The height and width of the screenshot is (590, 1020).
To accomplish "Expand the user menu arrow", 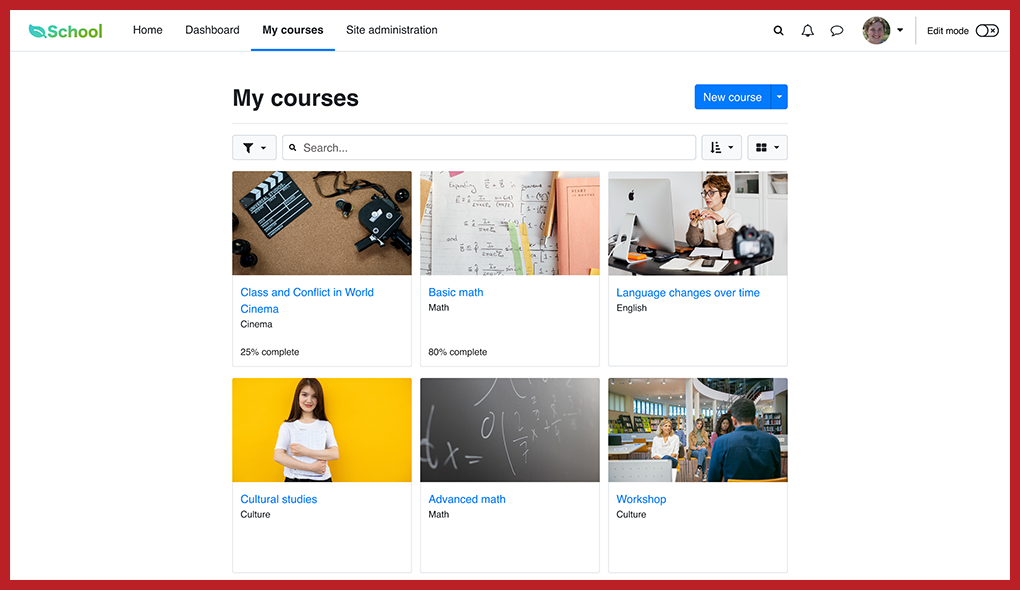I will pyautogui.click(x=900, y=30).
